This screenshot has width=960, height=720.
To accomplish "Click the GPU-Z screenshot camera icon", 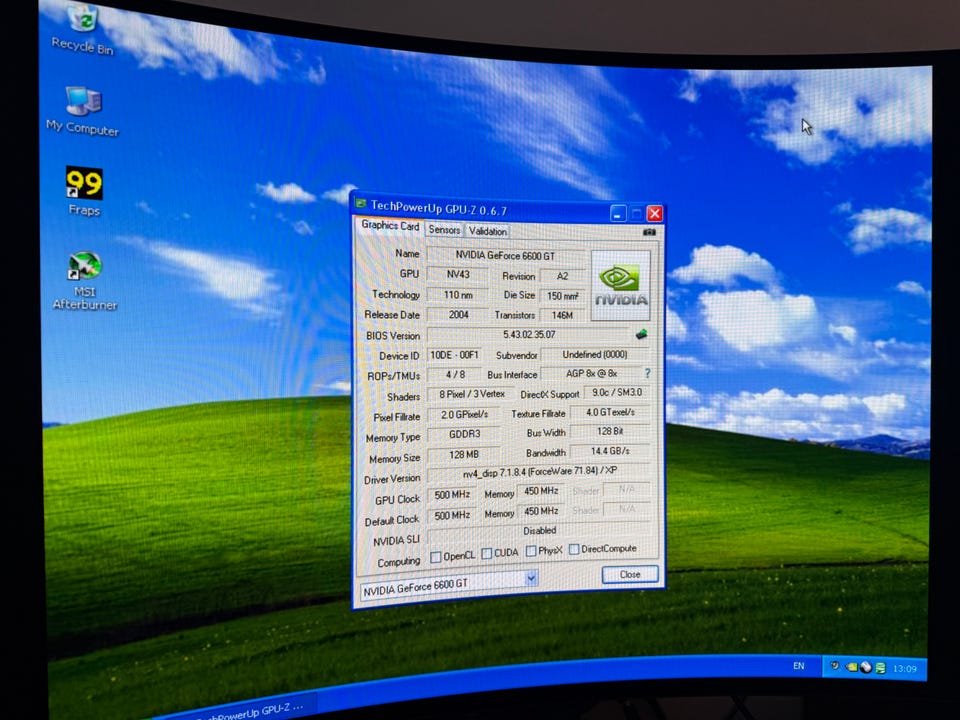I will 649,232.
